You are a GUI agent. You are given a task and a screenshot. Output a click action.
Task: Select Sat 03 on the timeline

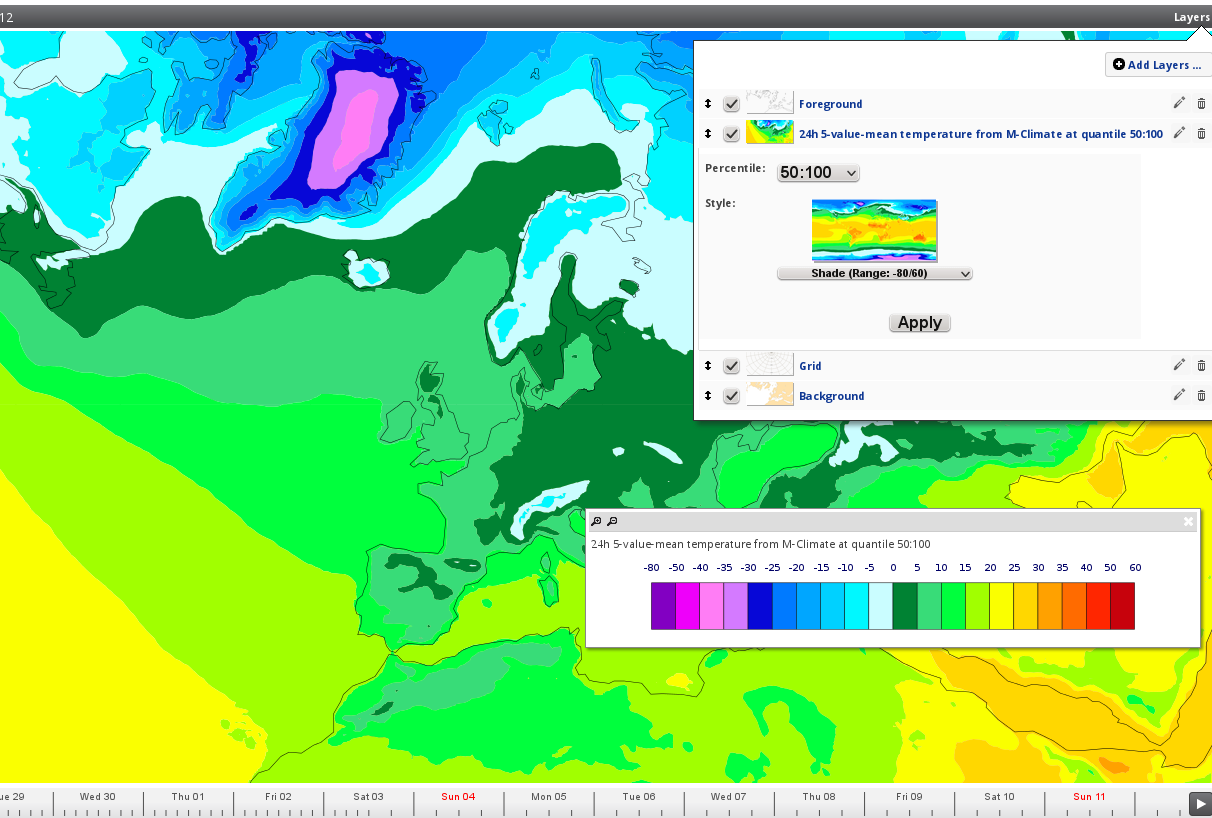tap(368, 796)
